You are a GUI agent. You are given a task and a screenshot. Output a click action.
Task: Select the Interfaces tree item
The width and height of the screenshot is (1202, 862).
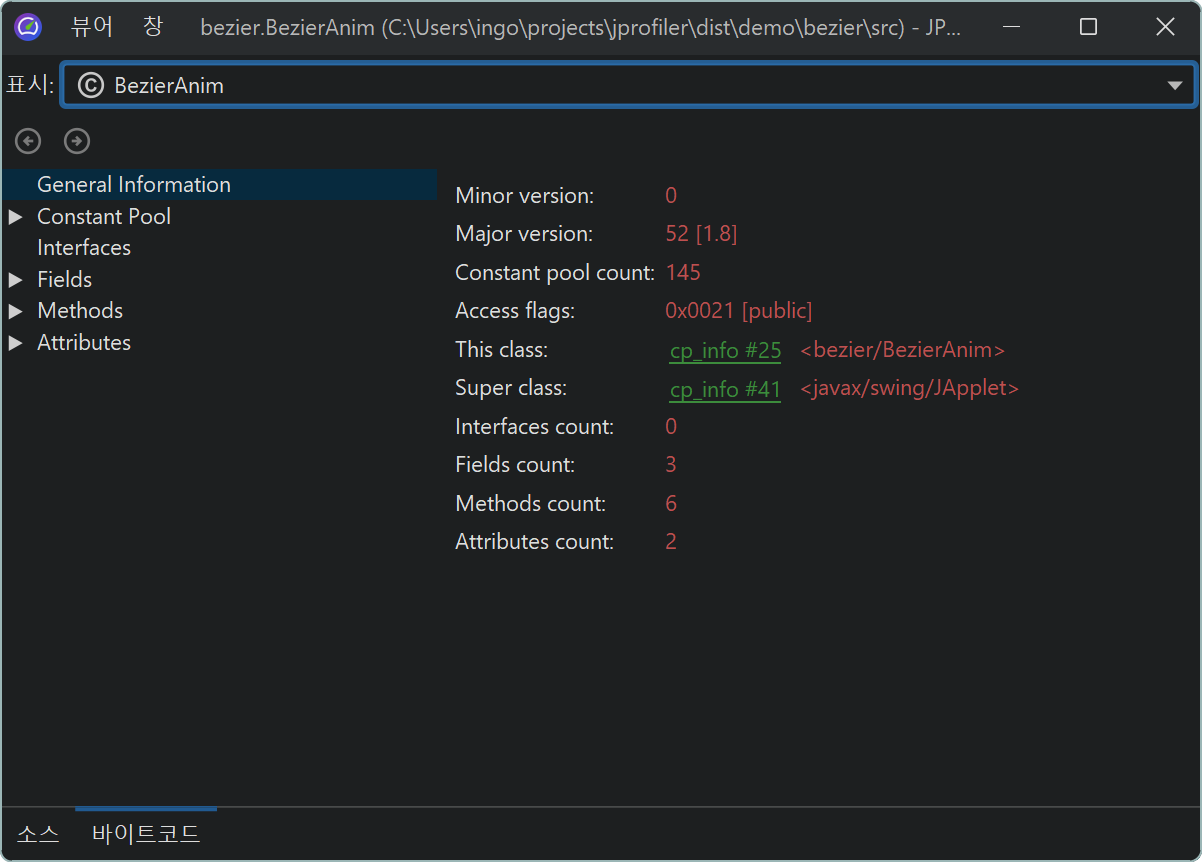(84, 248)
